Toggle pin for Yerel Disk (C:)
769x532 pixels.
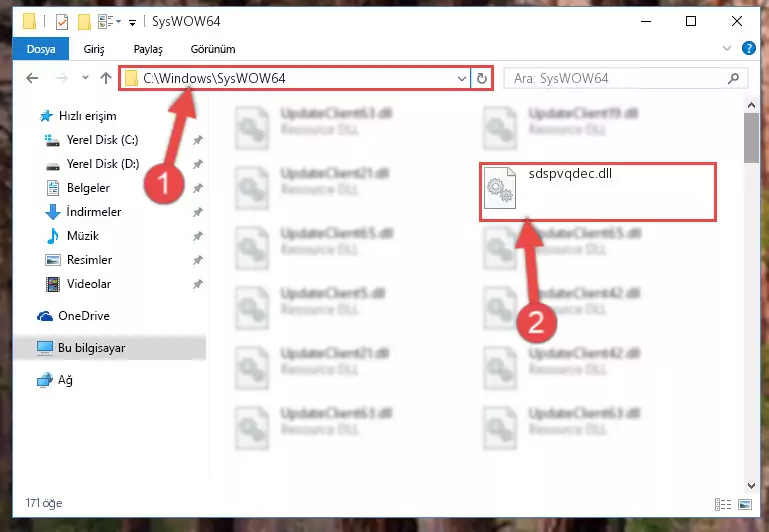click(198, 140)
